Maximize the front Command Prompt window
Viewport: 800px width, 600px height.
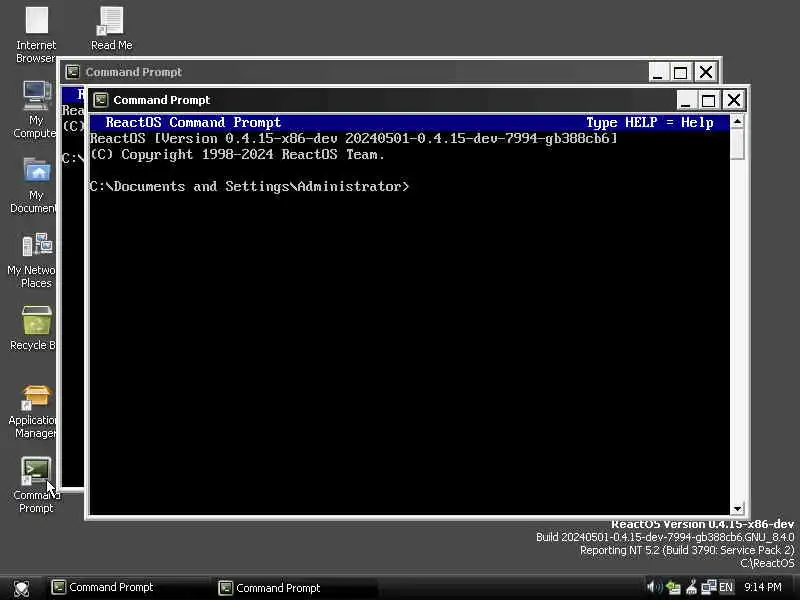pos(708,100)
